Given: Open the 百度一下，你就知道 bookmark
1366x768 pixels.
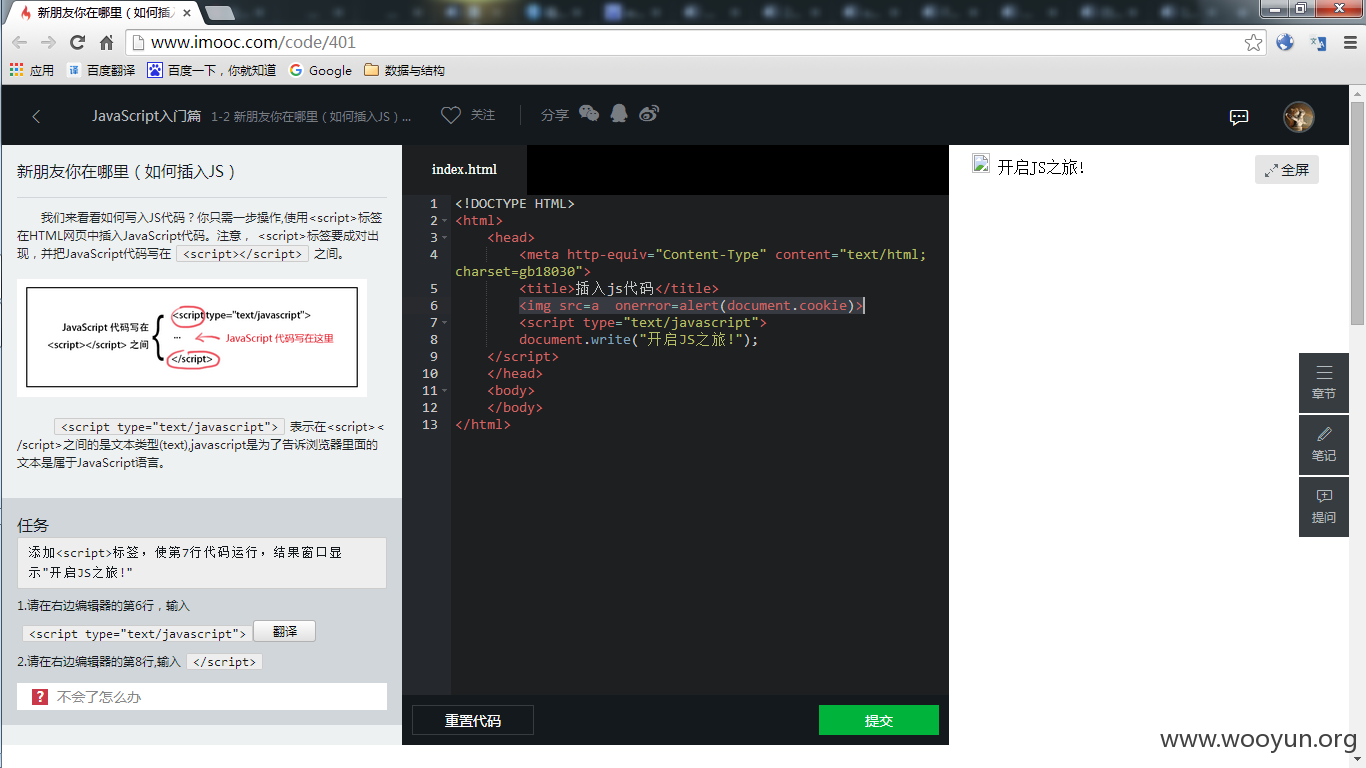Looking at the screenshot, I should 212,70.
